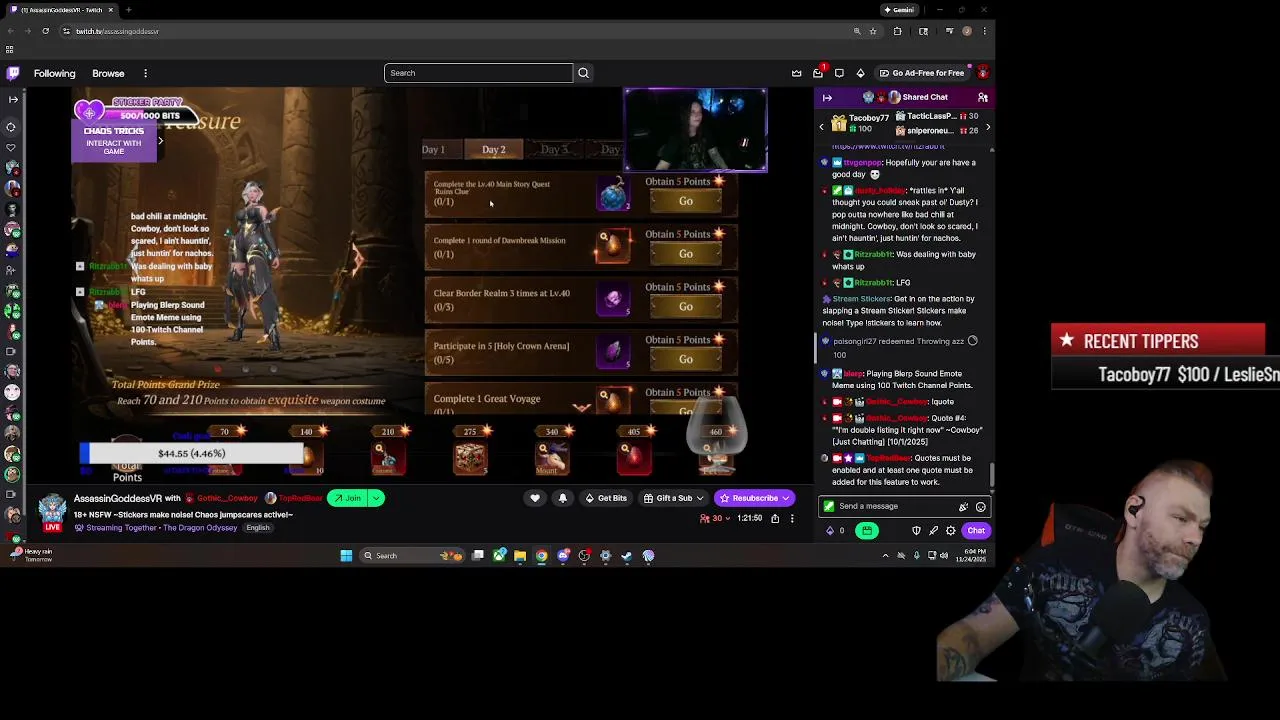This screenshot has height=720, width=1280.
Task: Show previous gift leaderboard entry
Action: pos(822,127)
